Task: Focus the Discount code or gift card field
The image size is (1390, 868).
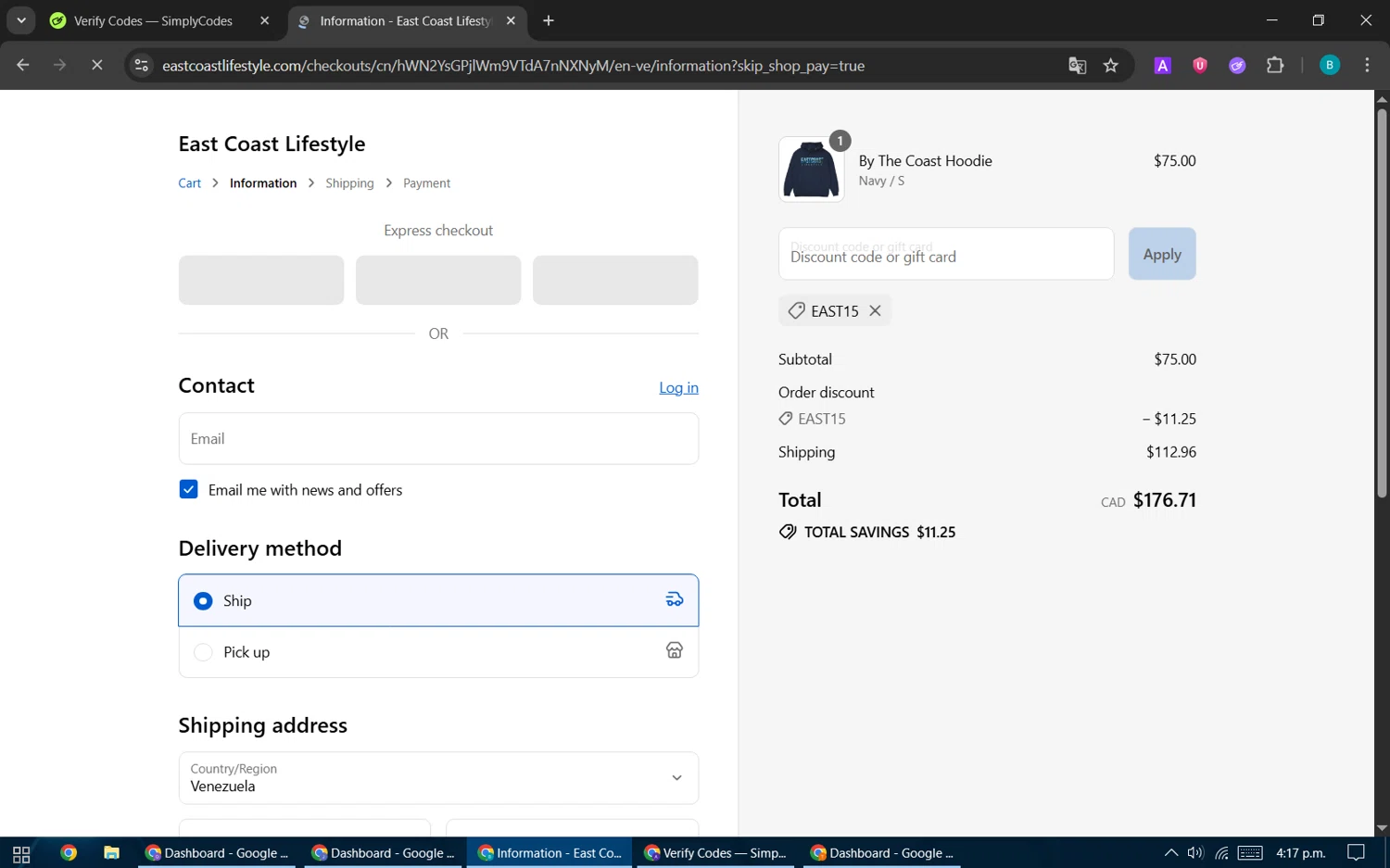Action: [x=946, y=254]
